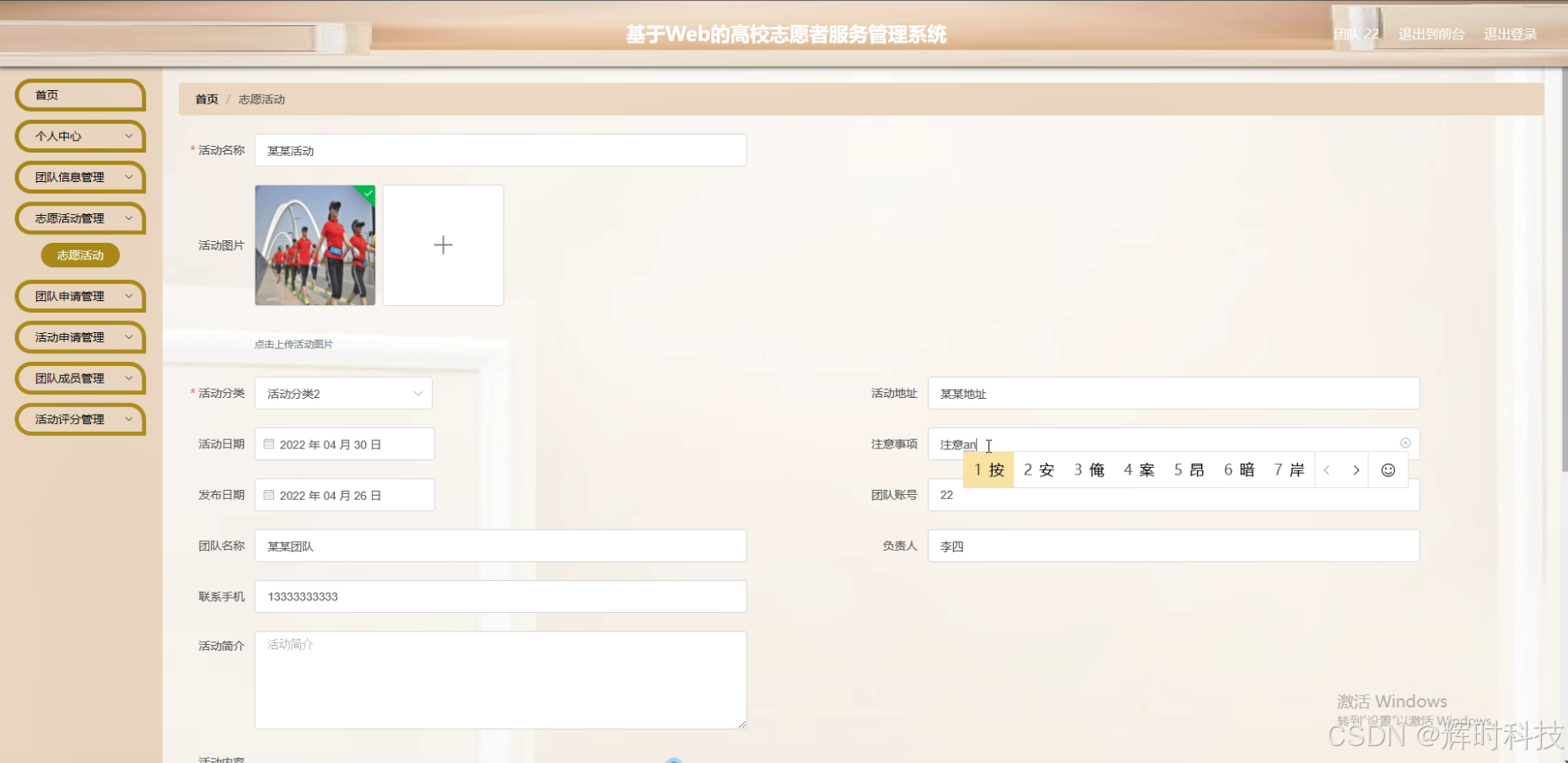Image resolution: width=1568 pixels, height=763 pixels.
Task: Click the 退出登录 link
Action: pyautogui.click(x=1510, y=35)
